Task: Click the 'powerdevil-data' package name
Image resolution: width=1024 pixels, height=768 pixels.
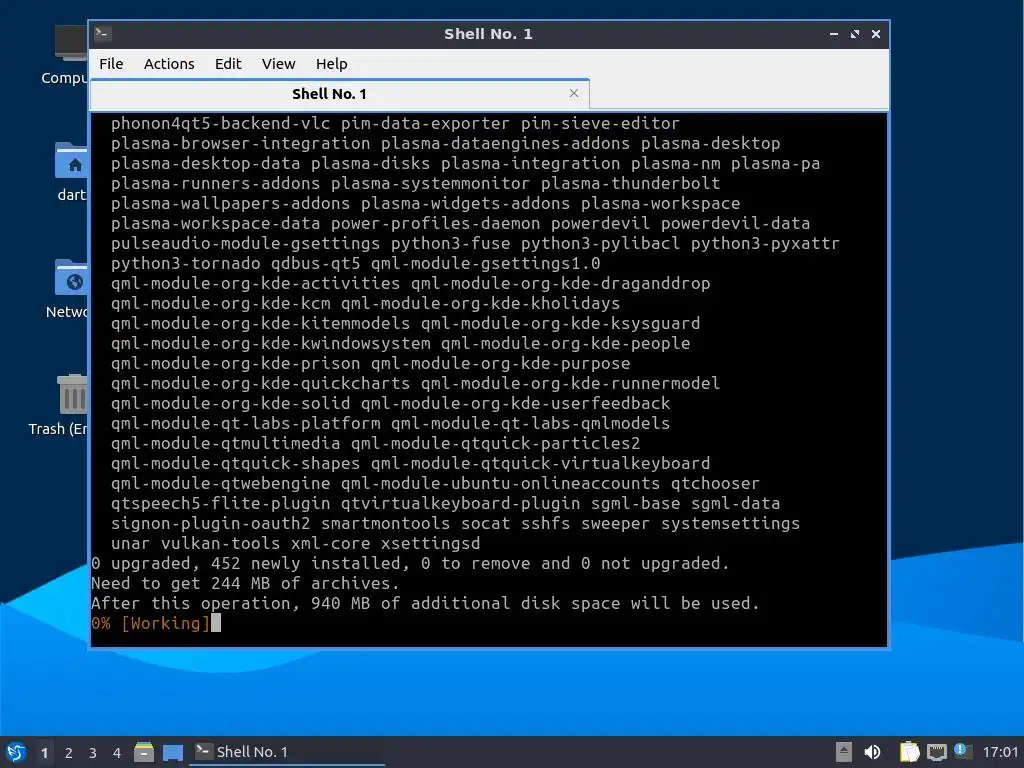Action: coord(735,223)
